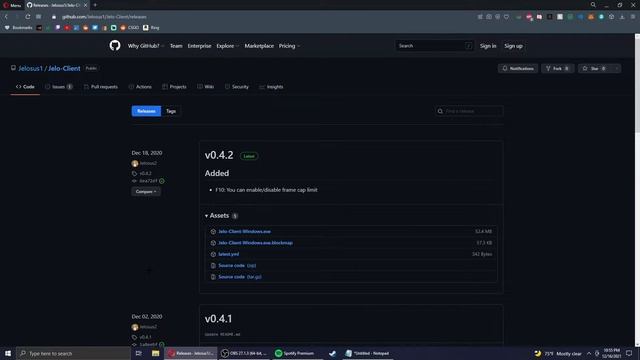The image size is (640, 360).
Task: Open File Explorer from the taskbar
Action: point(156,353)
